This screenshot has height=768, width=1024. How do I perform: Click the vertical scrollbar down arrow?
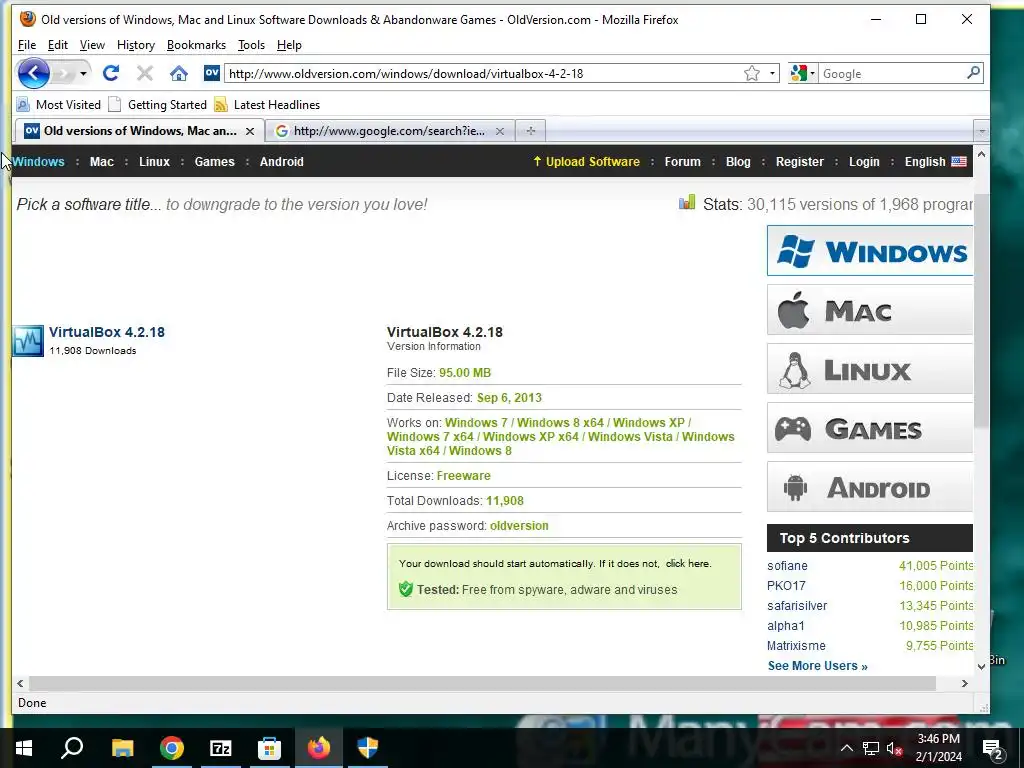click(x=981, y=666)
